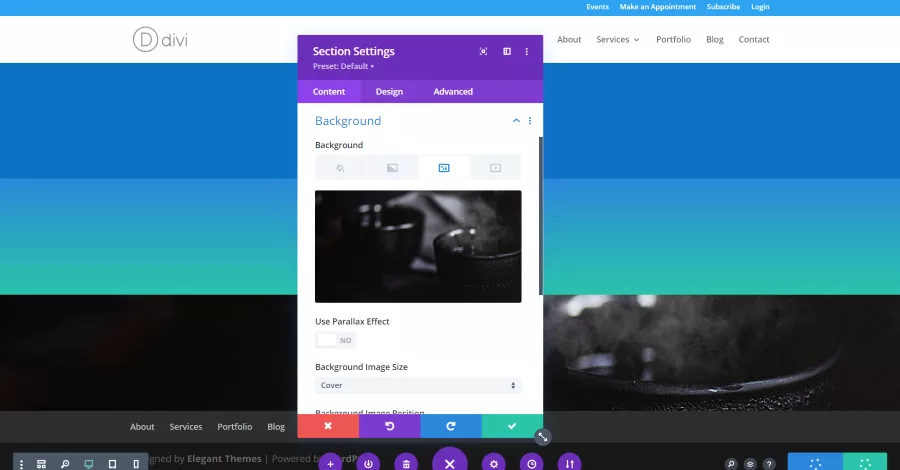Viewport: 900px width, 470px height.
Task: Select the background video tab icon
Action: 495,168
